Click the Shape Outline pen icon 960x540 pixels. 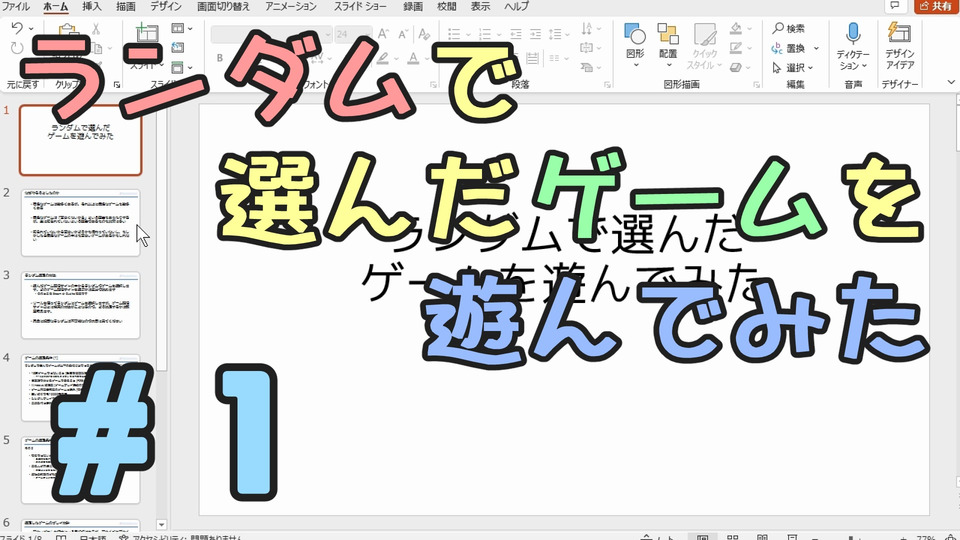pyautogui.click(x=736, y=48)
